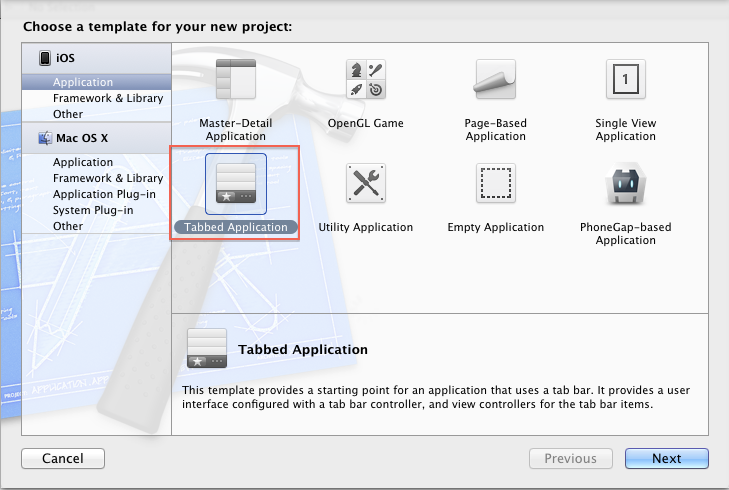This screenshot has height=490, width=729.
Task: Click the Mac OS X section header
Action: (x=96, y=138)
